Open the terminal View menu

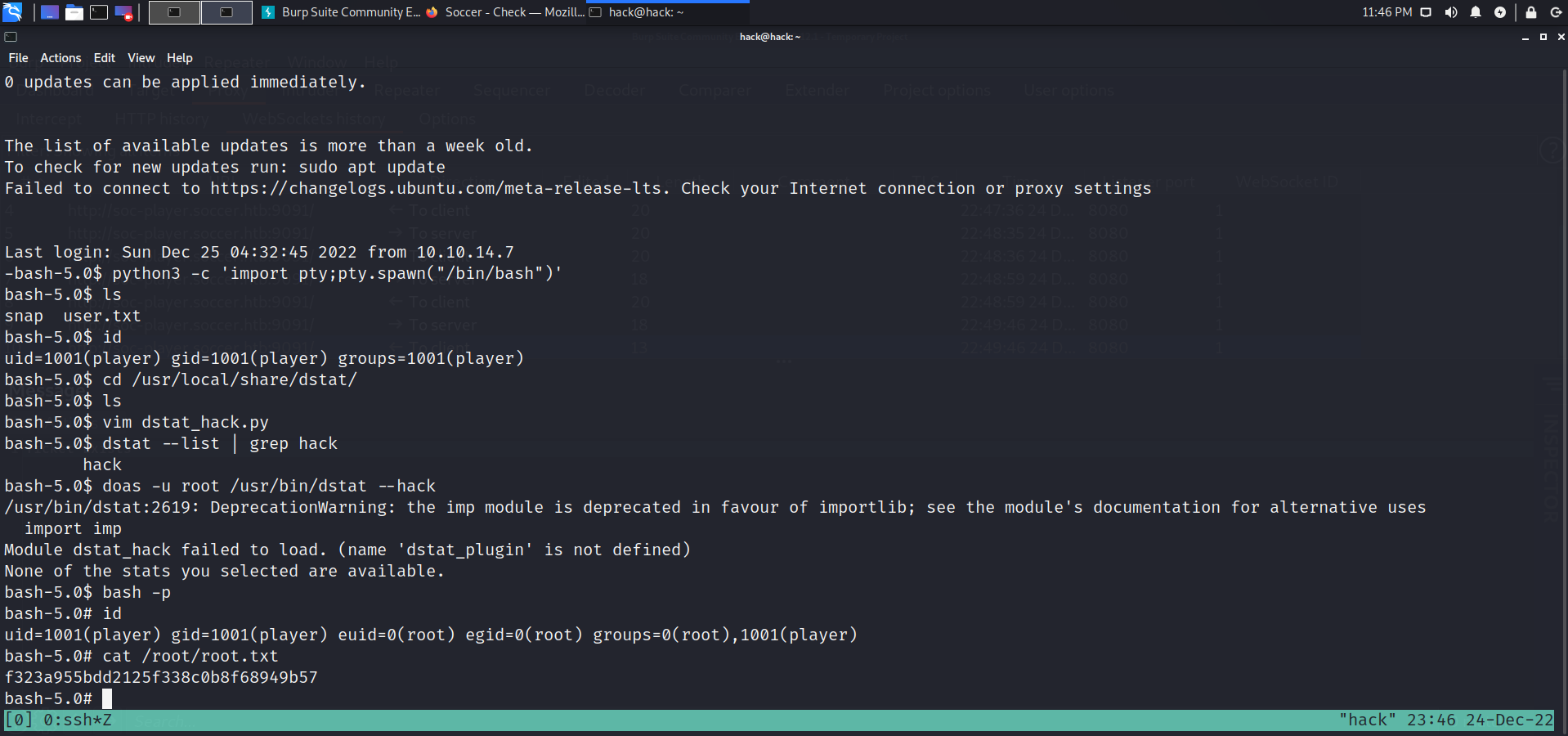(x=141, y=58)
